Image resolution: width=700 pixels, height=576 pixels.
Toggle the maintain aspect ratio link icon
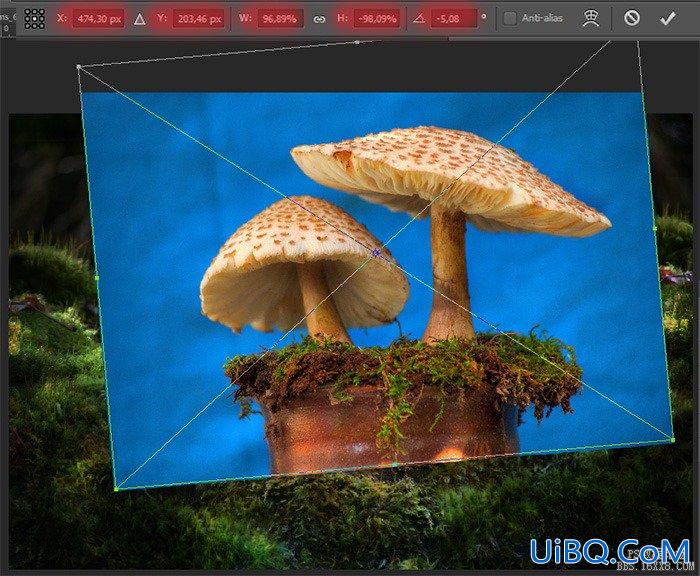tap(319, 19)
